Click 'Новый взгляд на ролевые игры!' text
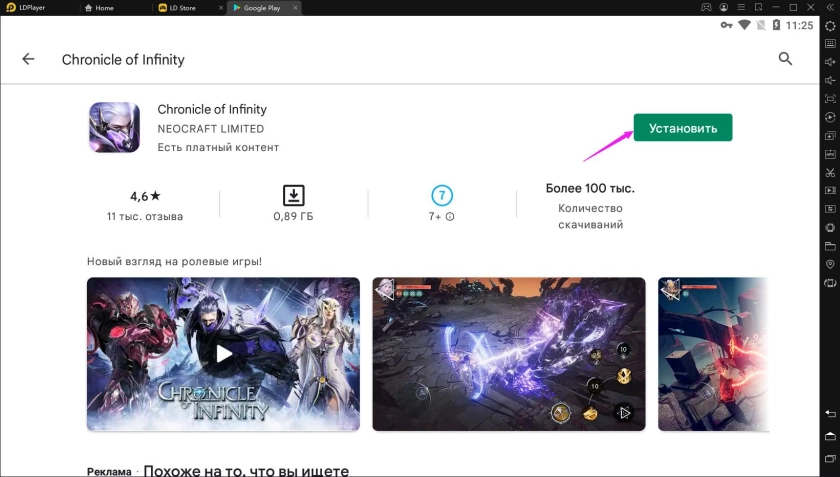 coord(174,262)
